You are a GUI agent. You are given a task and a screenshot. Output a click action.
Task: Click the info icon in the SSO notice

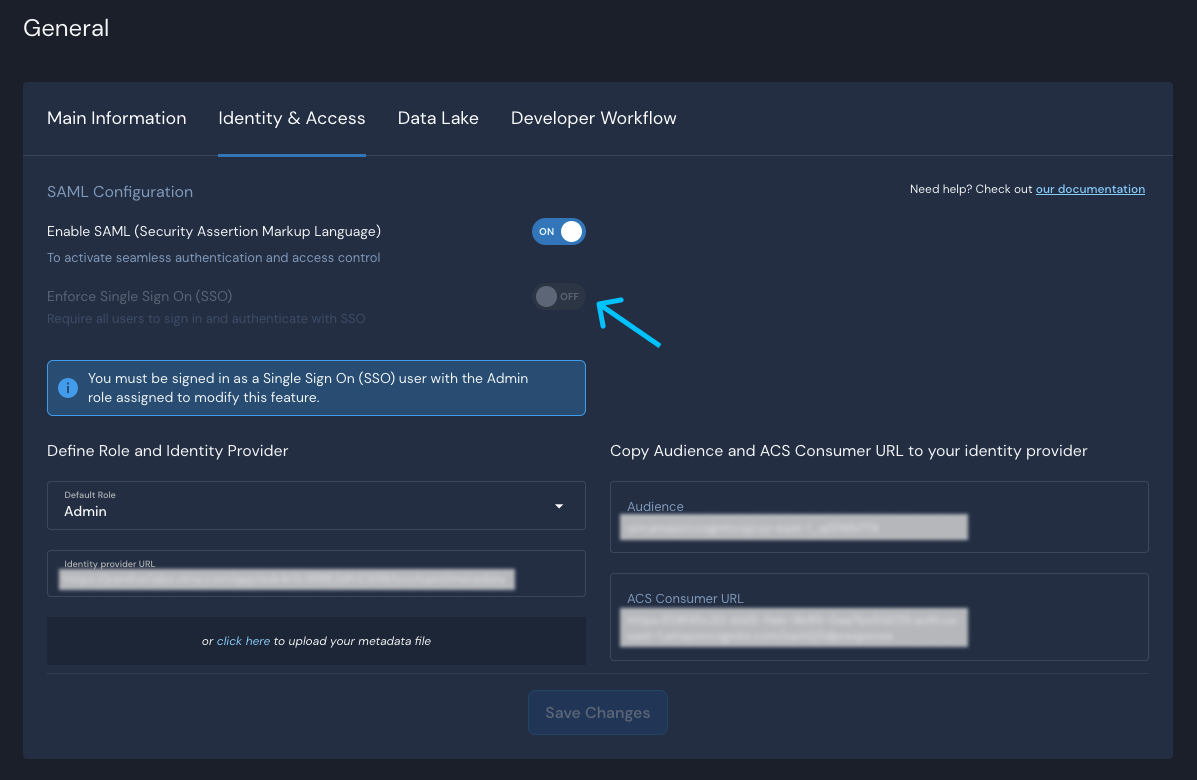coord(68,386)
